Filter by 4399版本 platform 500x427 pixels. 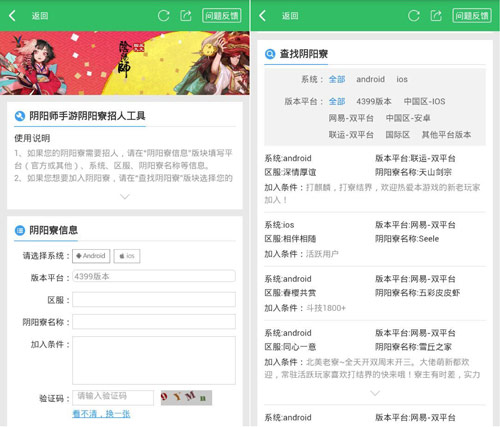[x=374, y=101]
